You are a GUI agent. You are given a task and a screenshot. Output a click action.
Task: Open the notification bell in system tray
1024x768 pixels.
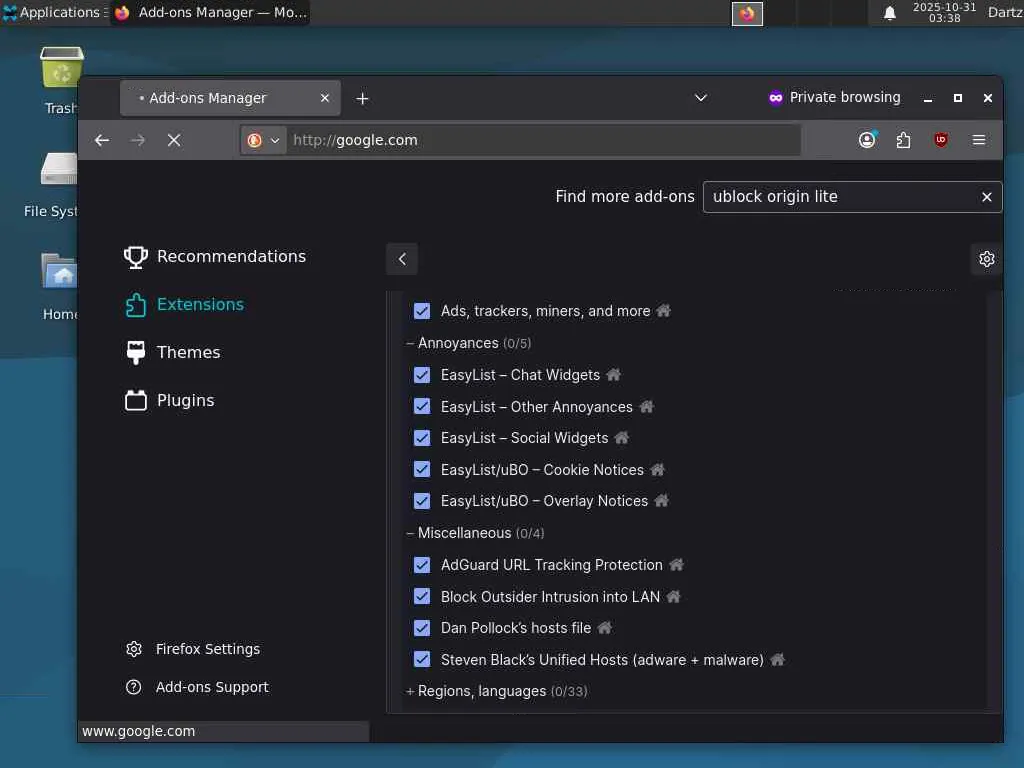[889, 13]
